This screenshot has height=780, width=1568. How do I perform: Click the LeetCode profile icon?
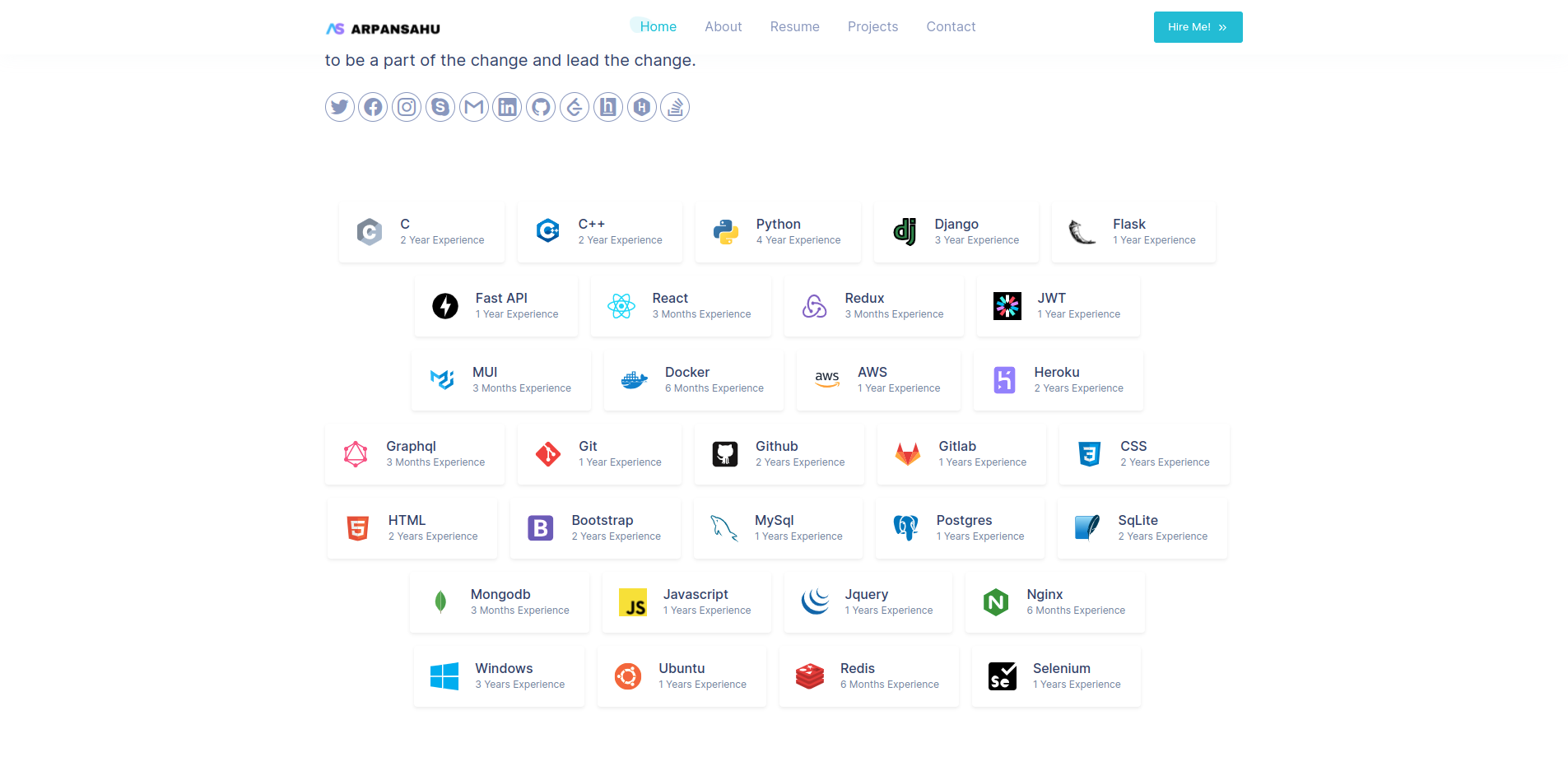point(575,107)
